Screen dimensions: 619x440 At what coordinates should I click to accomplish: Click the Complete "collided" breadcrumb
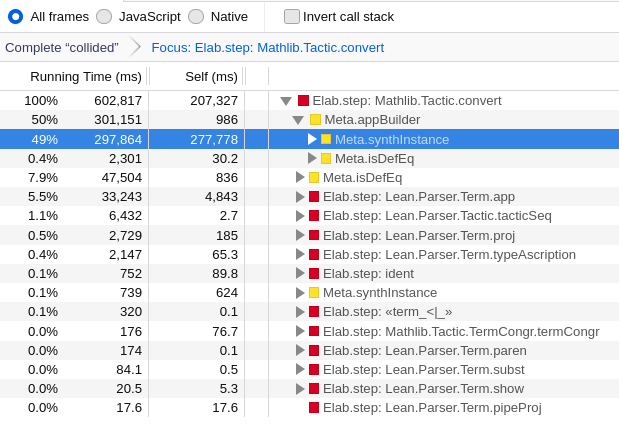[x=62, y=48]
